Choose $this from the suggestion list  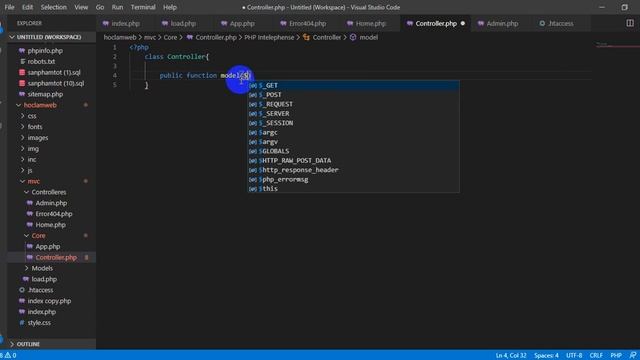tap(353, 189)
